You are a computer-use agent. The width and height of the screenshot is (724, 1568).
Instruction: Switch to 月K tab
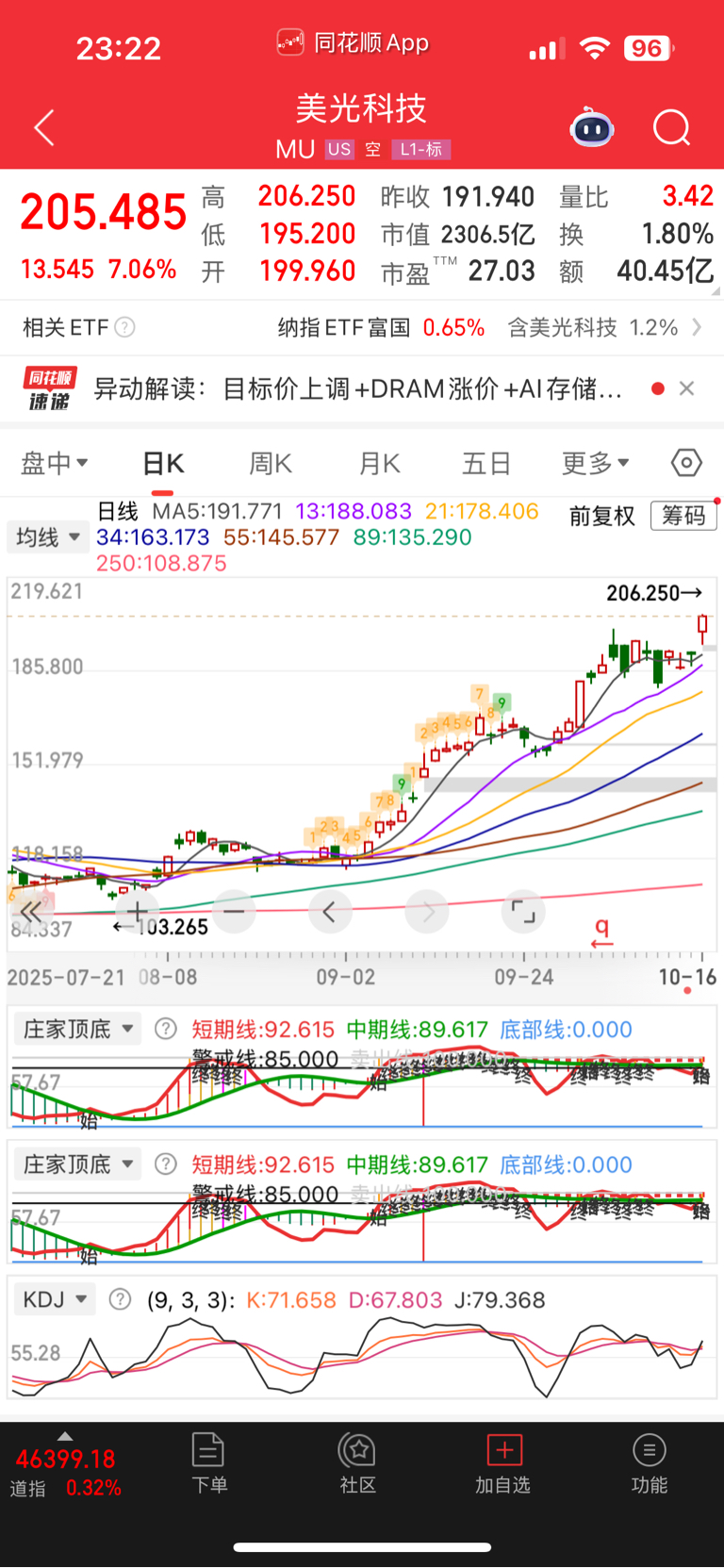(379, 463)
